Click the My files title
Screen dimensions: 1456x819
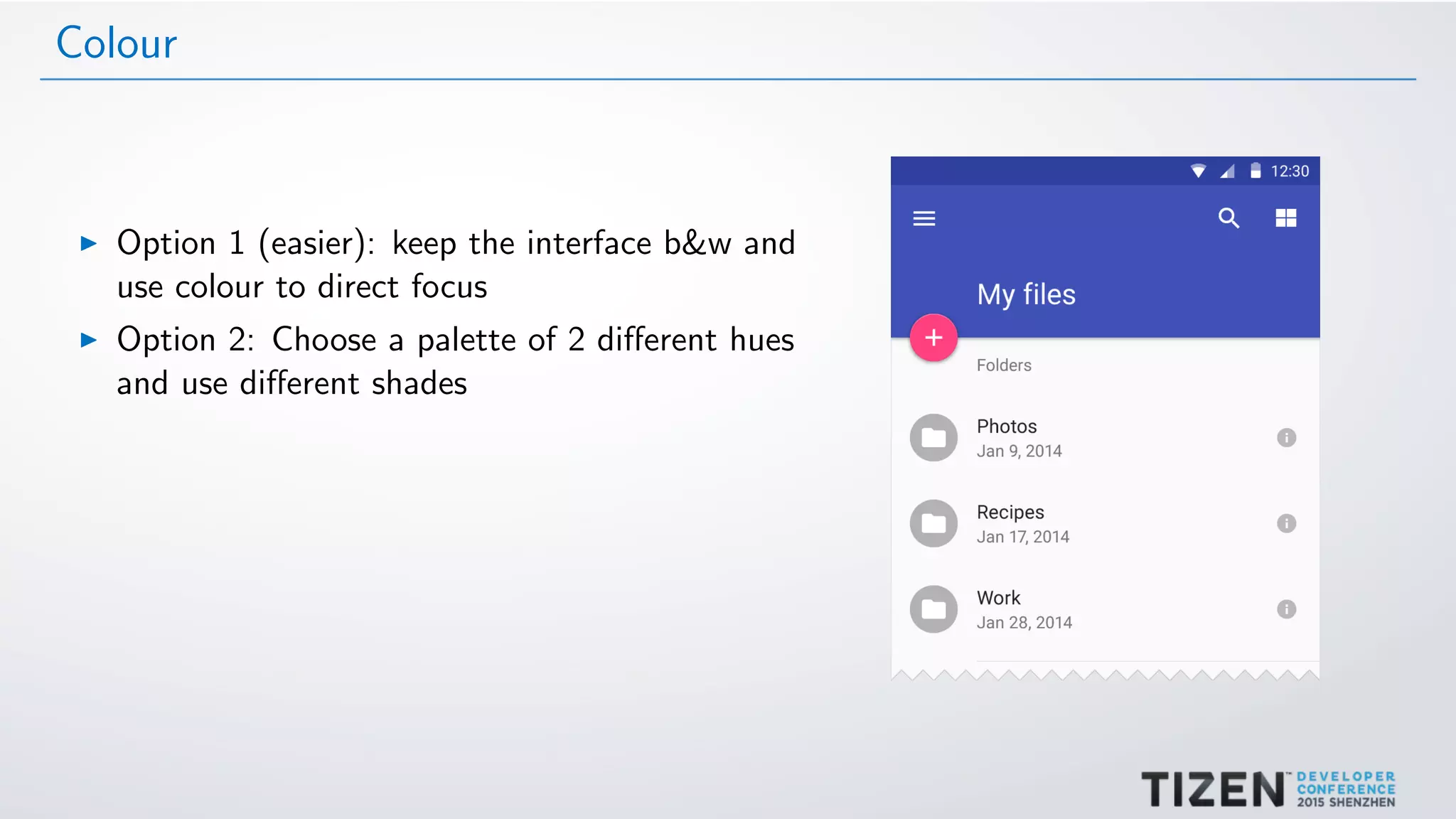pyautogui.click(x=1026, y=294)
